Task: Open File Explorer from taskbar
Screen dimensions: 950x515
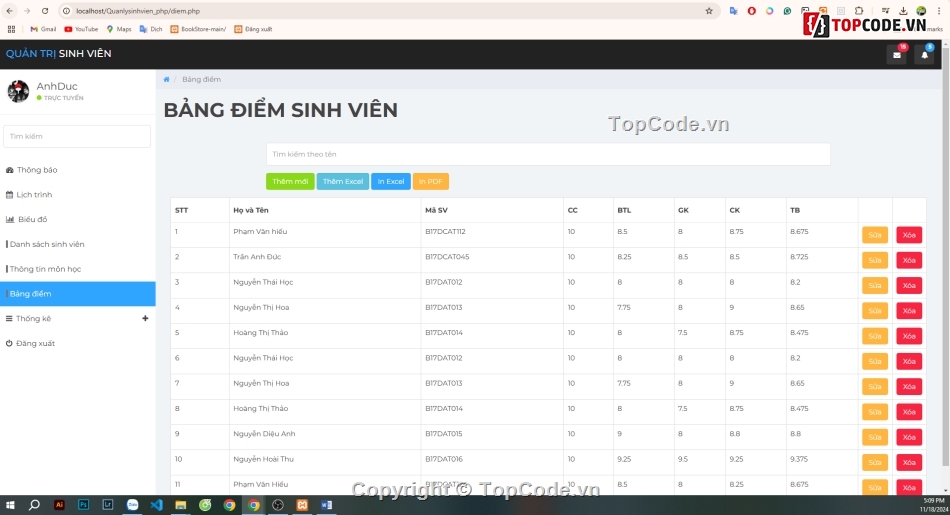Action: tap(181, 505)
